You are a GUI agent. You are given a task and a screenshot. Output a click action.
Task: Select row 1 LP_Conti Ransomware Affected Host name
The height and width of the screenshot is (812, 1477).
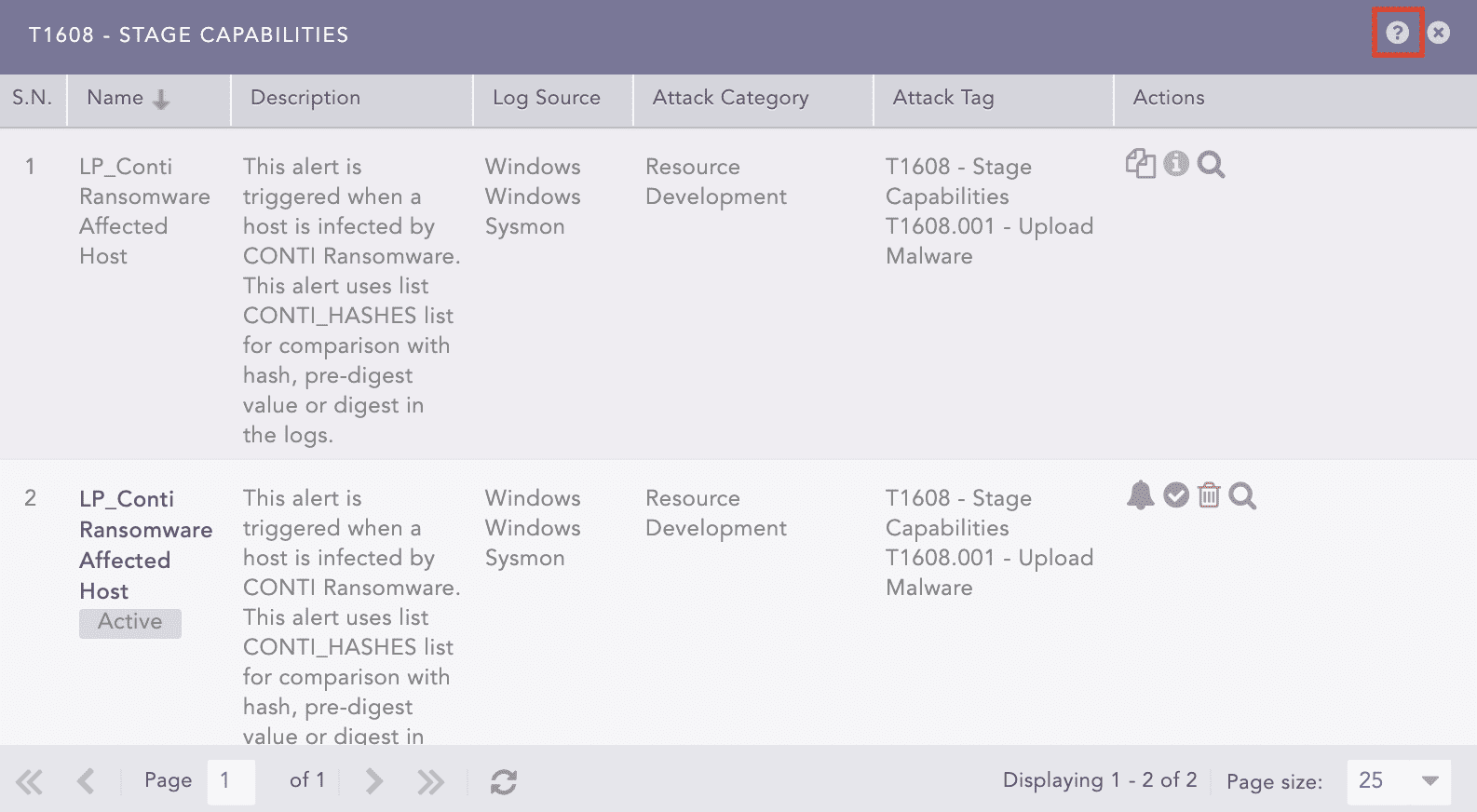tap(144, 211)
